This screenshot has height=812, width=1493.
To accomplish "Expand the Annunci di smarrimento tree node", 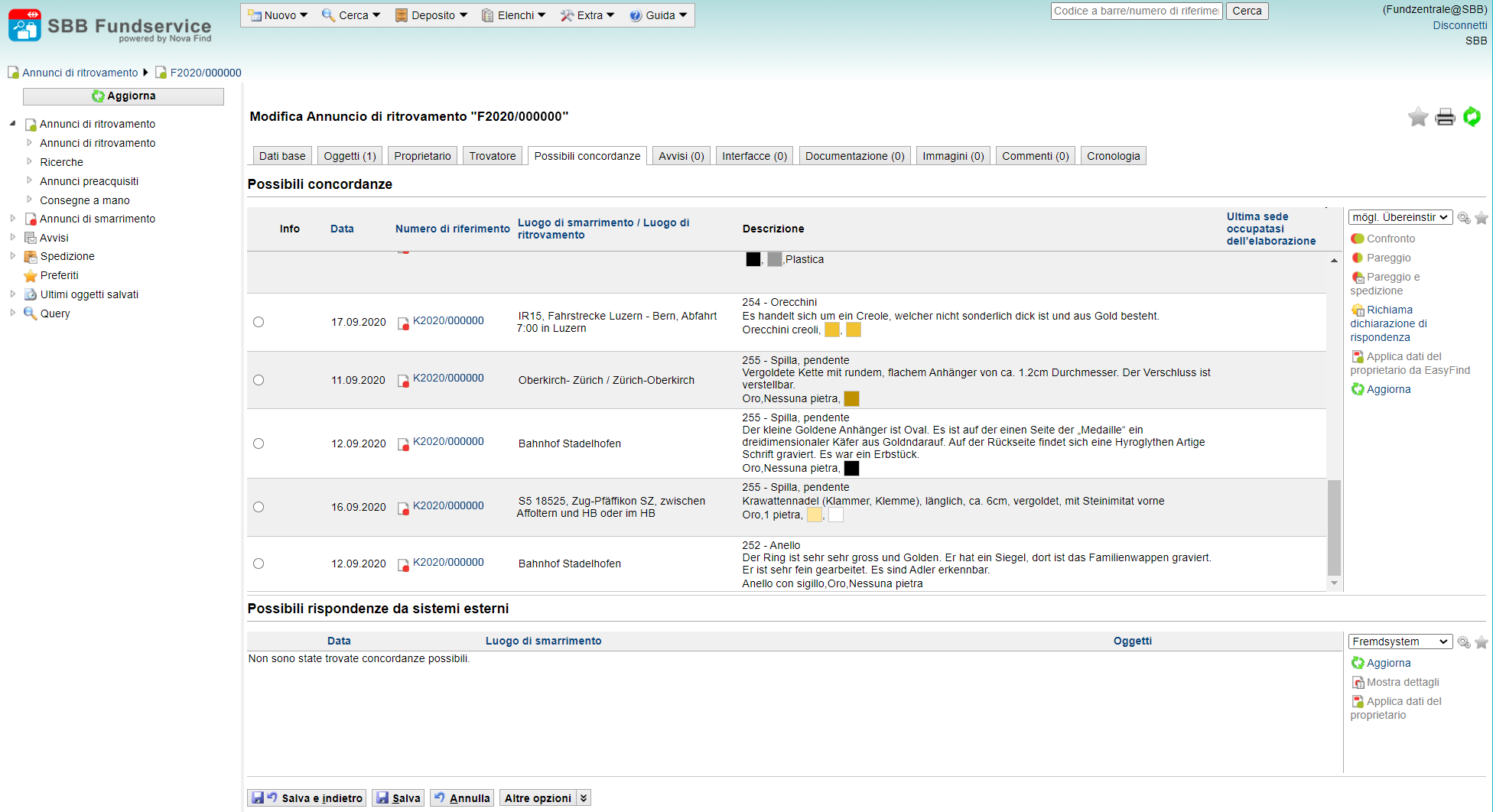I will point(13,219).
